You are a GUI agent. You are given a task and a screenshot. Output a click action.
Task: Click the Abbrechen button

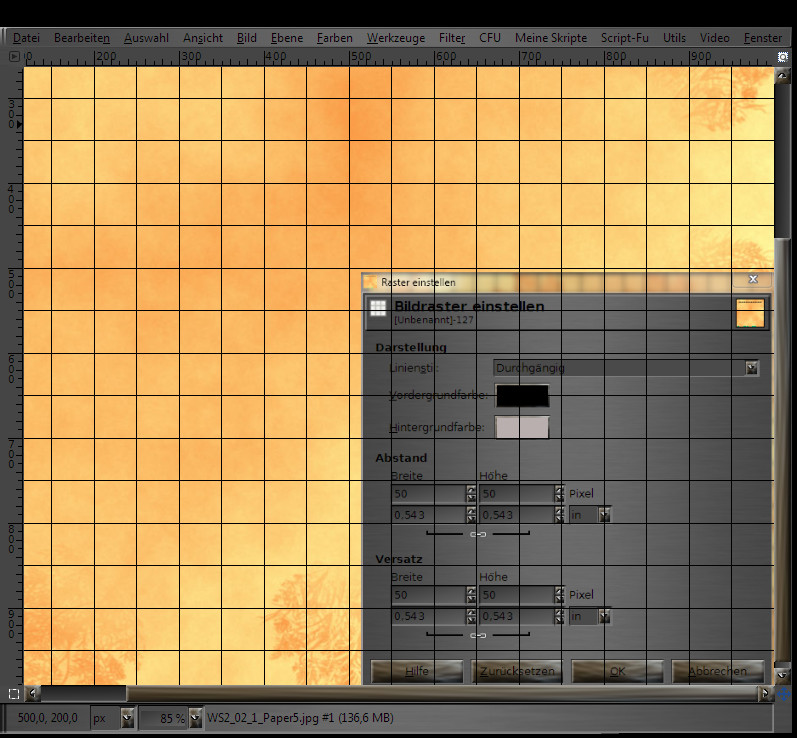[717, 671]
